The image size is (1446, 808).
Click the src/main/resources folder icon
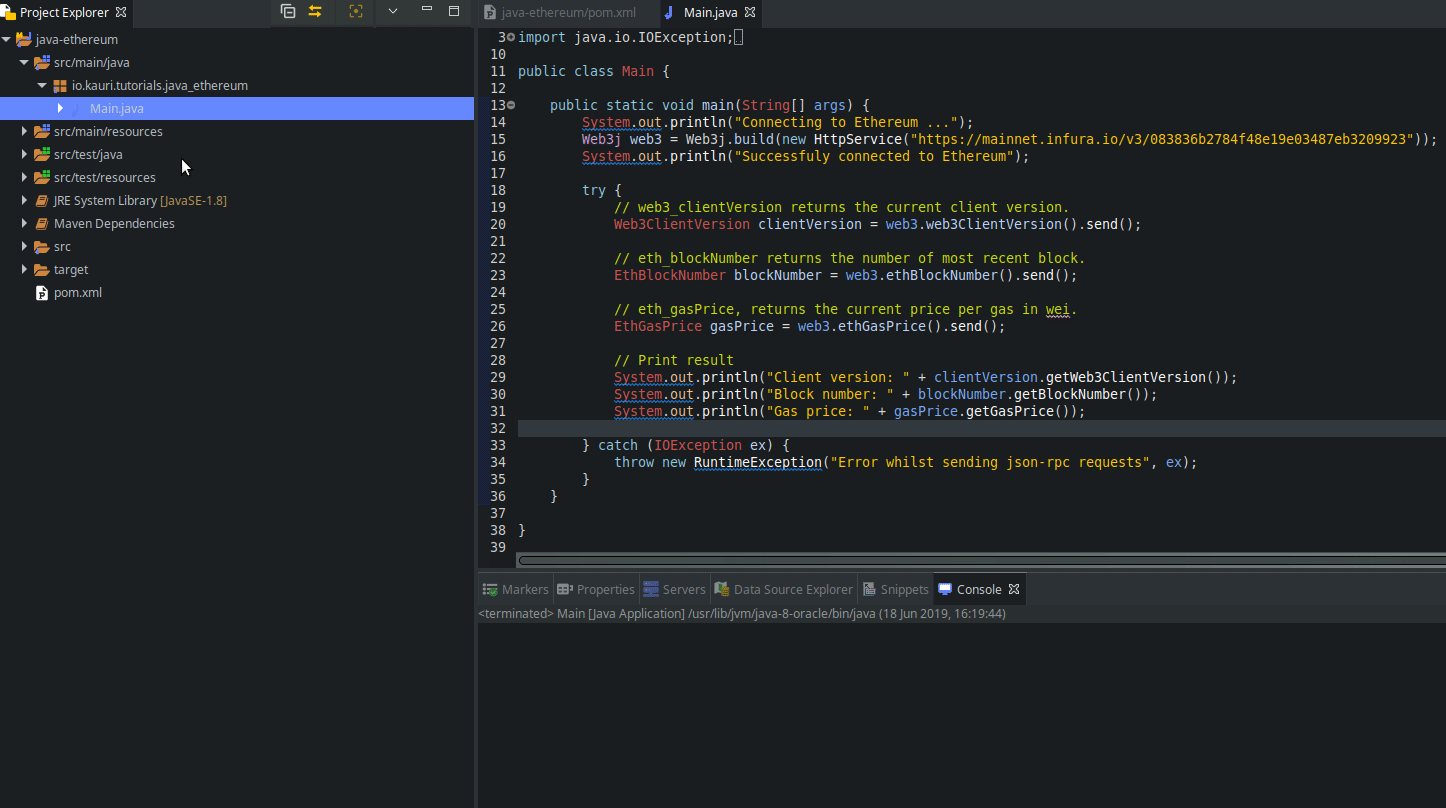42,132
